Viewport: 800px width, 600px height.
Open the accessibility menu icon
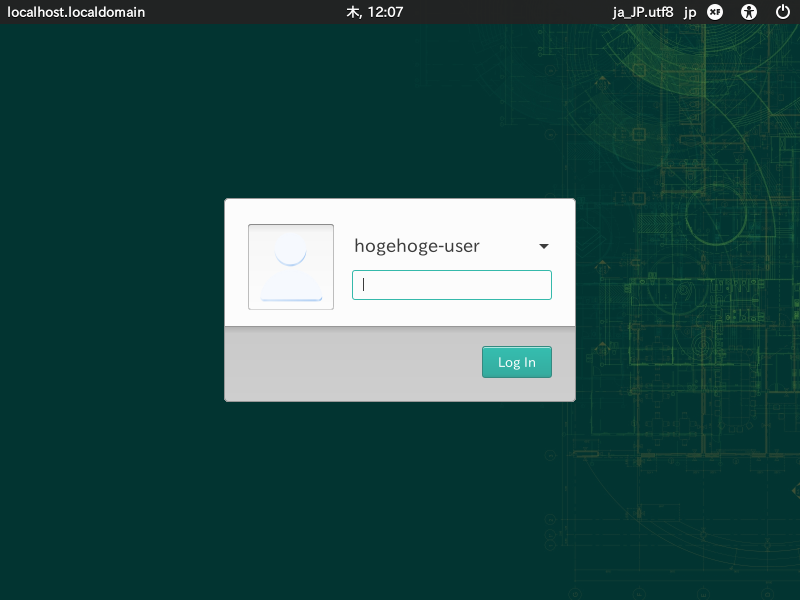tap(749, 12)
